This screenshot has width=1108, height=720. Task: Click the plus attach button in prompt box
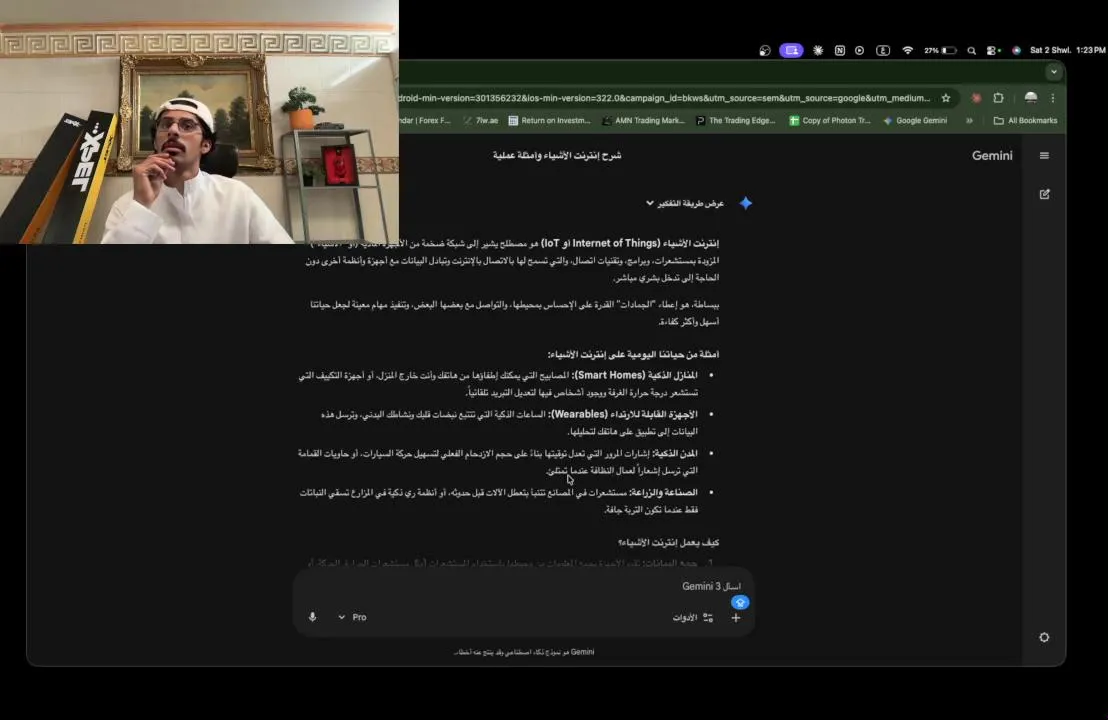pos(736,618)
